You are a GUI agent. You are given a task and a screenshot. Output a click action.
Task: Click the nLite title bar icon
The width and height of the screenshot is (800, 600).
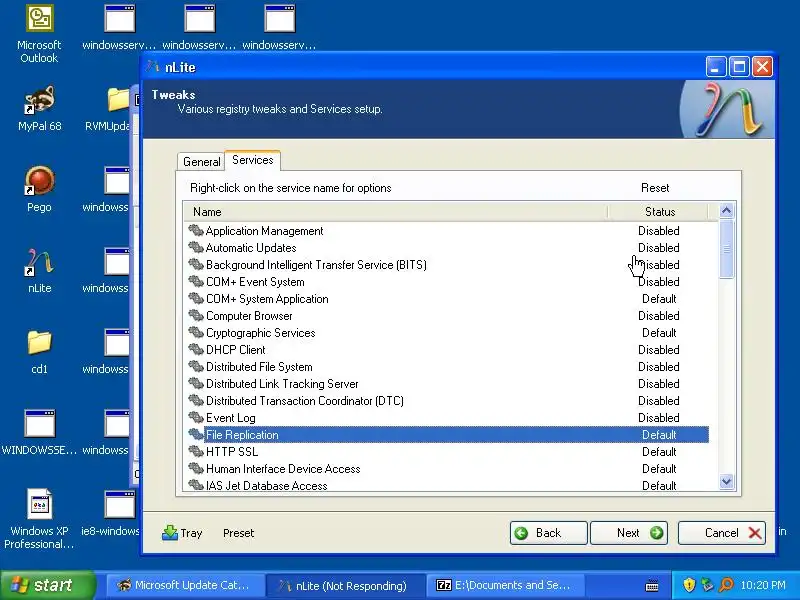(153, 67)
